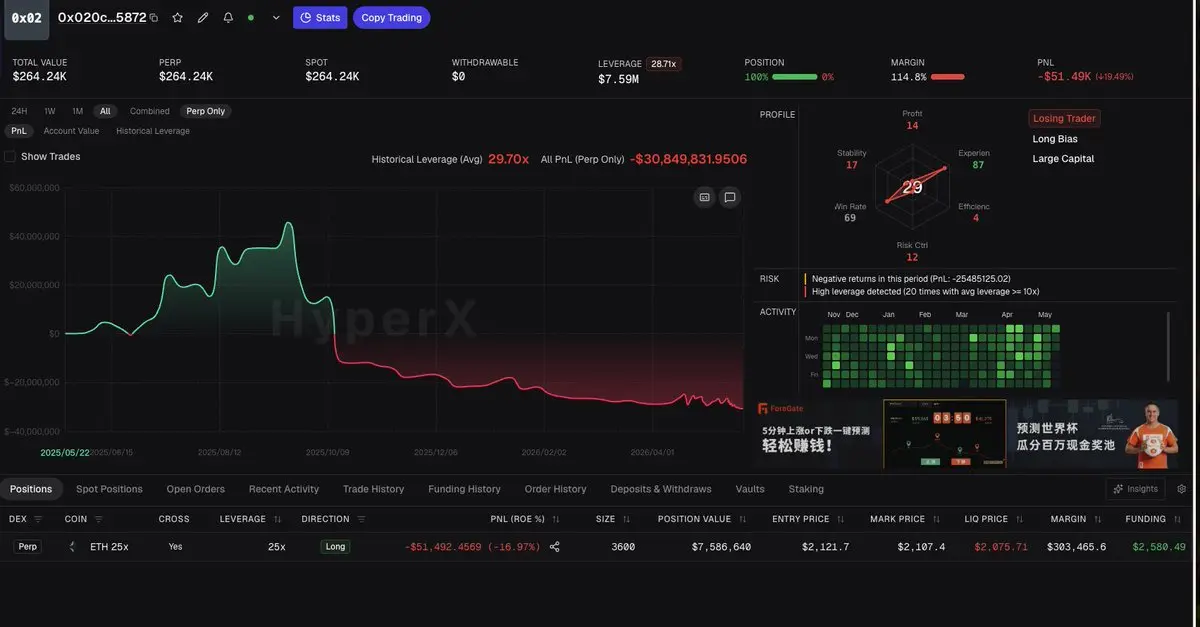Click the Long Bias tag
This screenshot has width=1200, height=627.
tap(1055, 139)
